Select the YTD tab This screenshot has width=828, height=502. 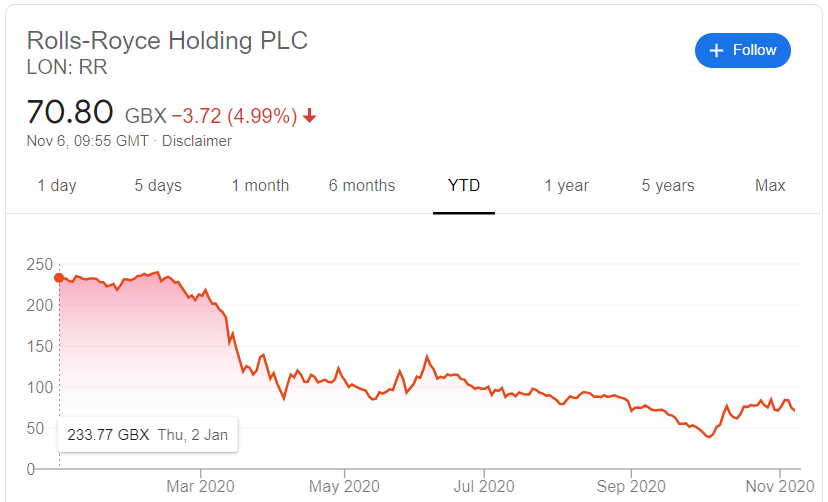coord(464,186)
